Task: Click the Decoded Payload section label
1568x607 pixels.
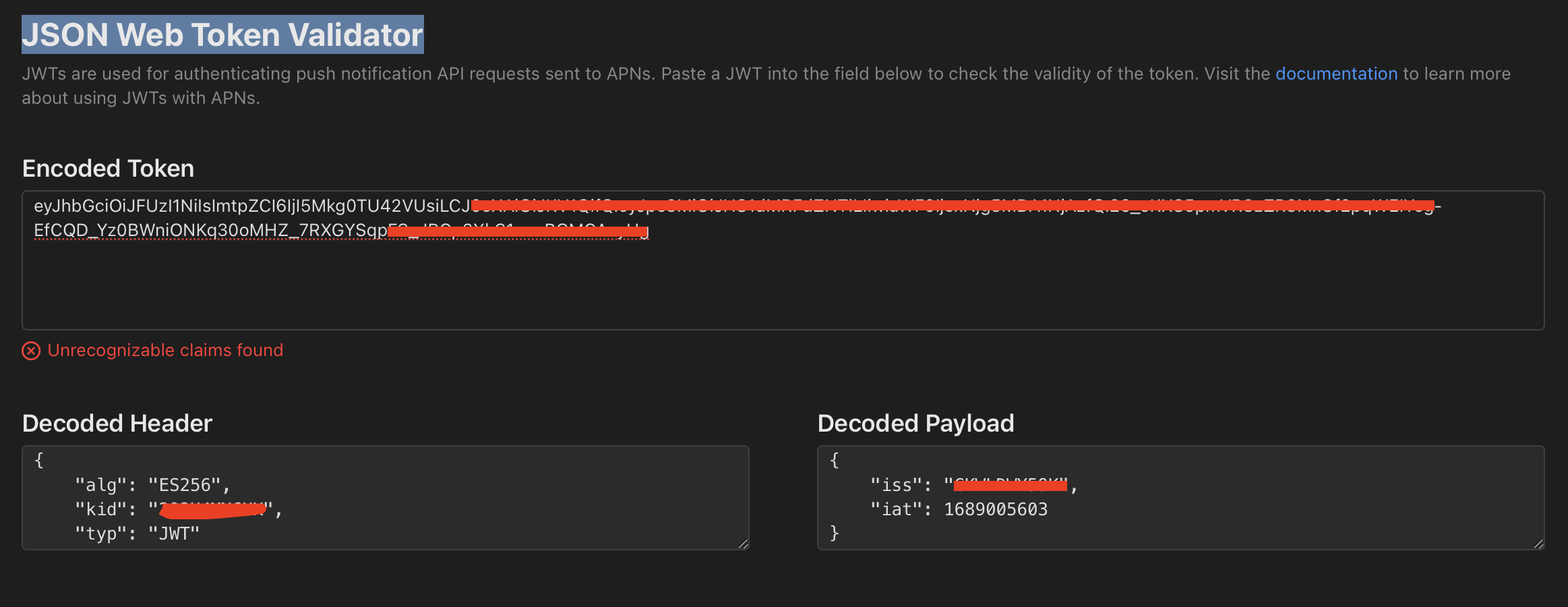Action: [915, 423]
